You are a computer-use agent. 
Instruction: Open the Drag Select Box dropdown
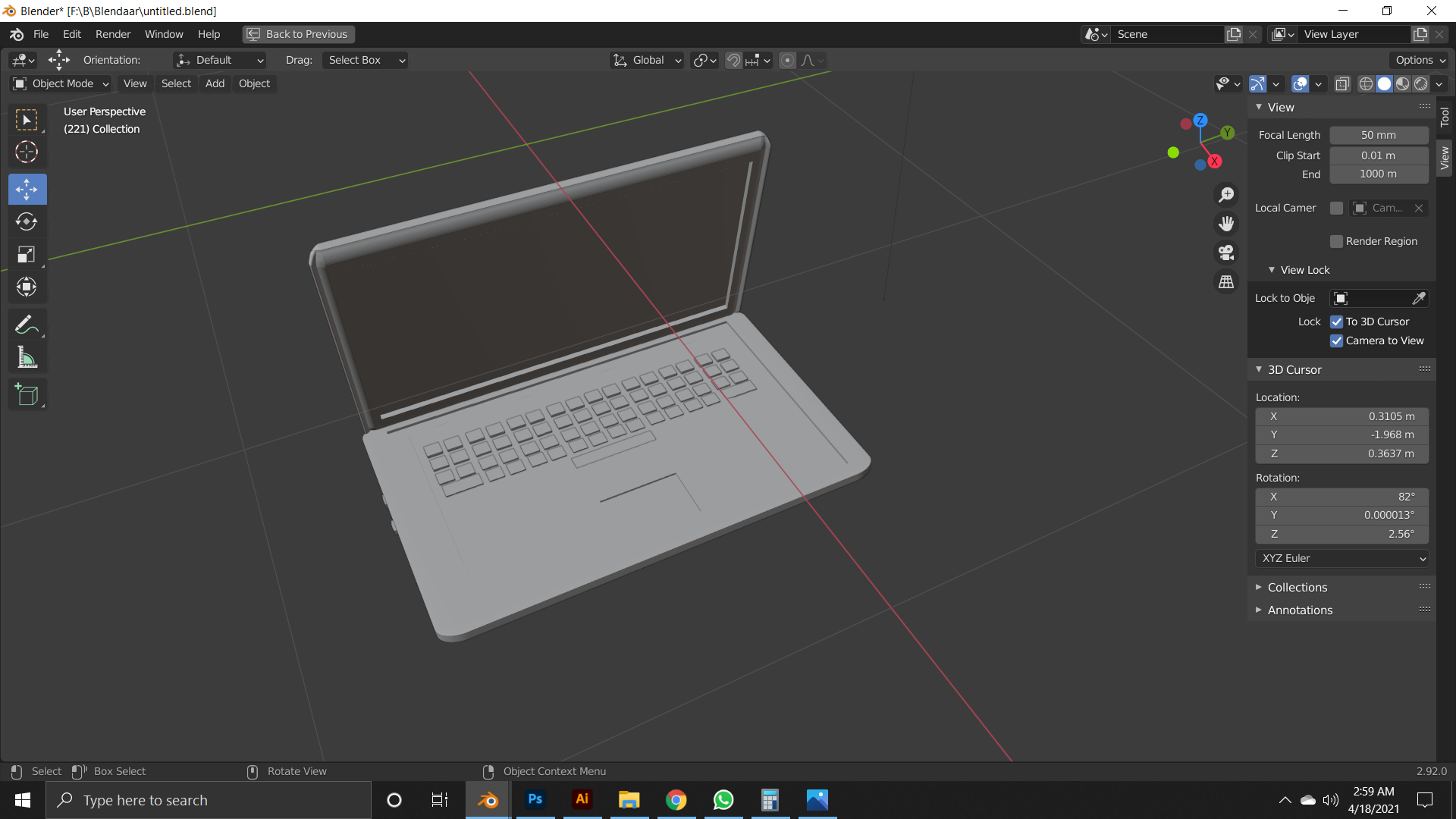366,60
